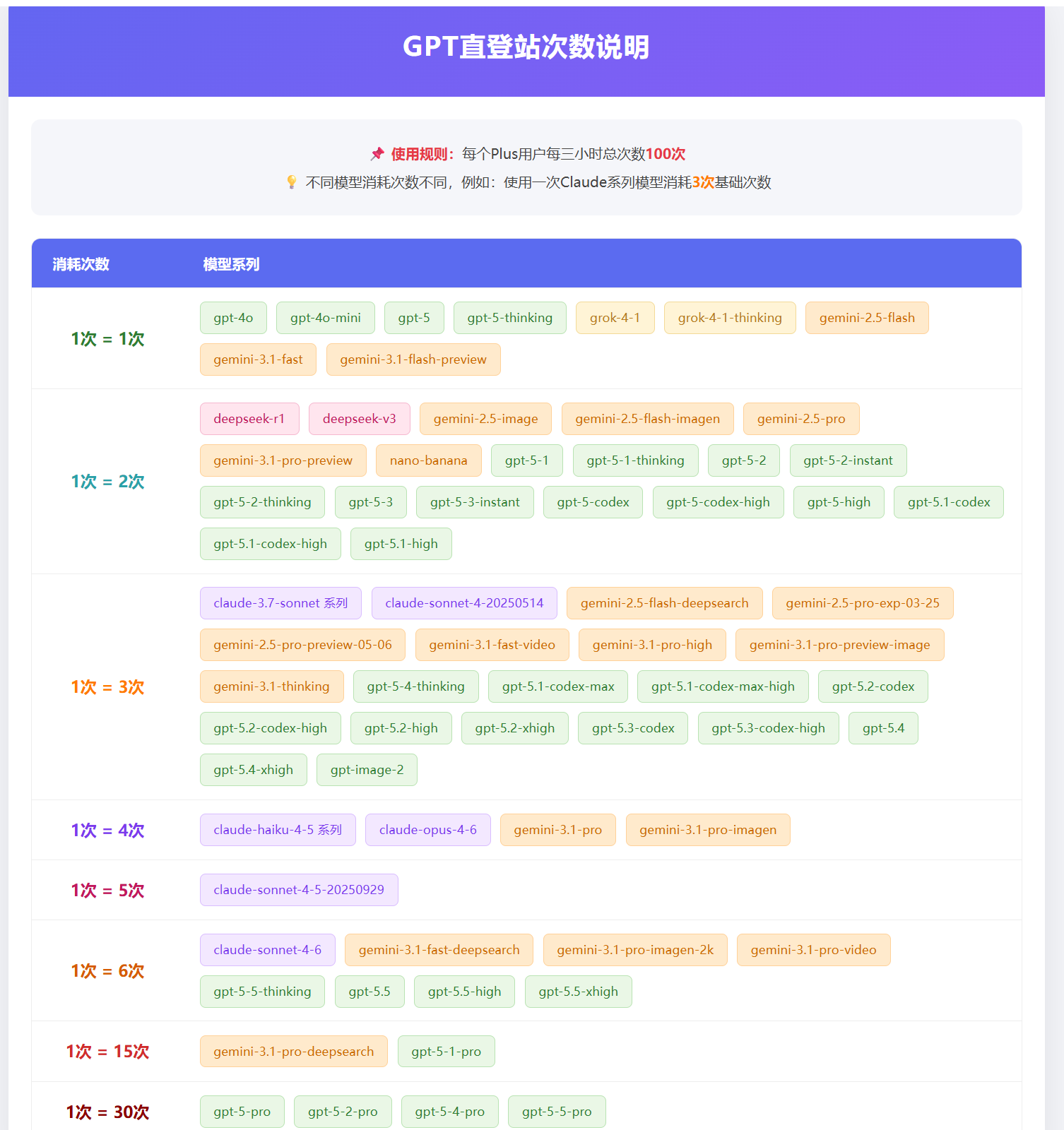Screen dimensions: 1064x1130
Task: Click the gpt-4o model tag
Action: click(x=233, y=318)
